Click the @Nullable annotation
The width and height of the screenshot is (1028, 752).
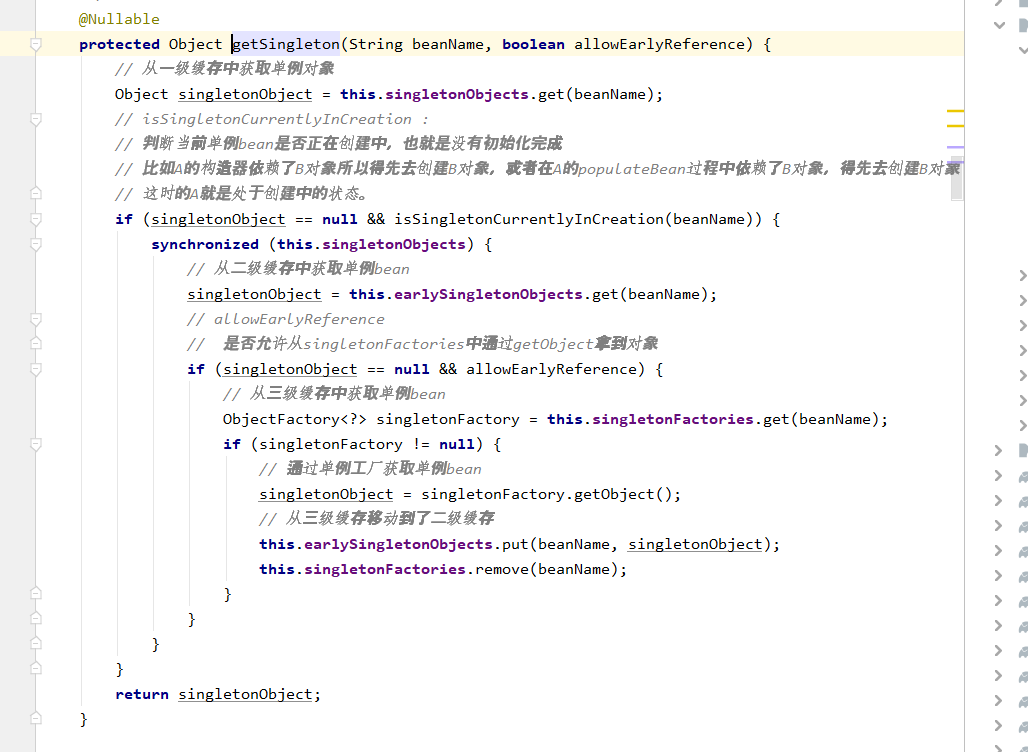[119, 19]
